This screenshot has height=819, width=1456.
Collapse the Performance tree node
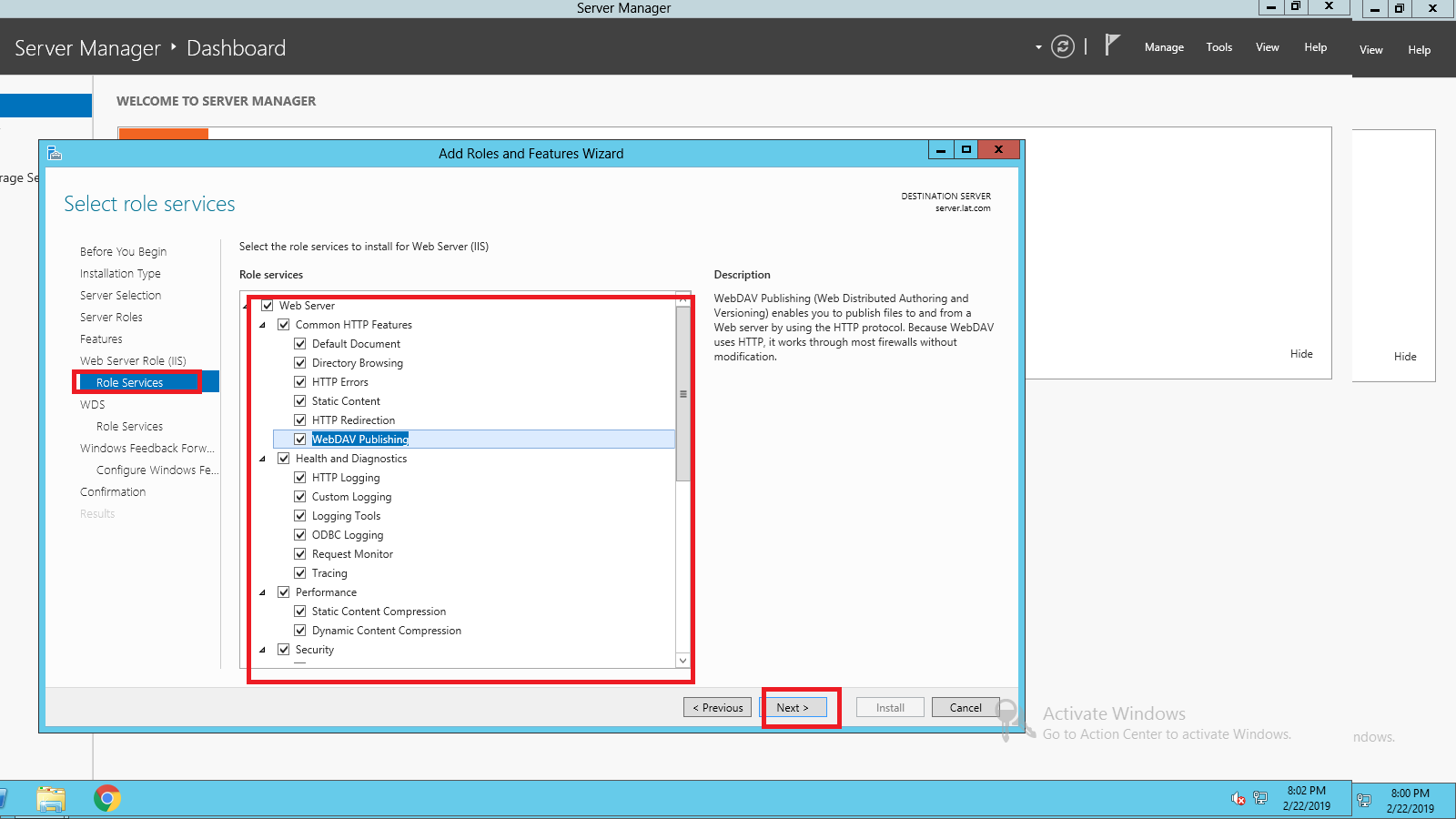click(263, 592)
